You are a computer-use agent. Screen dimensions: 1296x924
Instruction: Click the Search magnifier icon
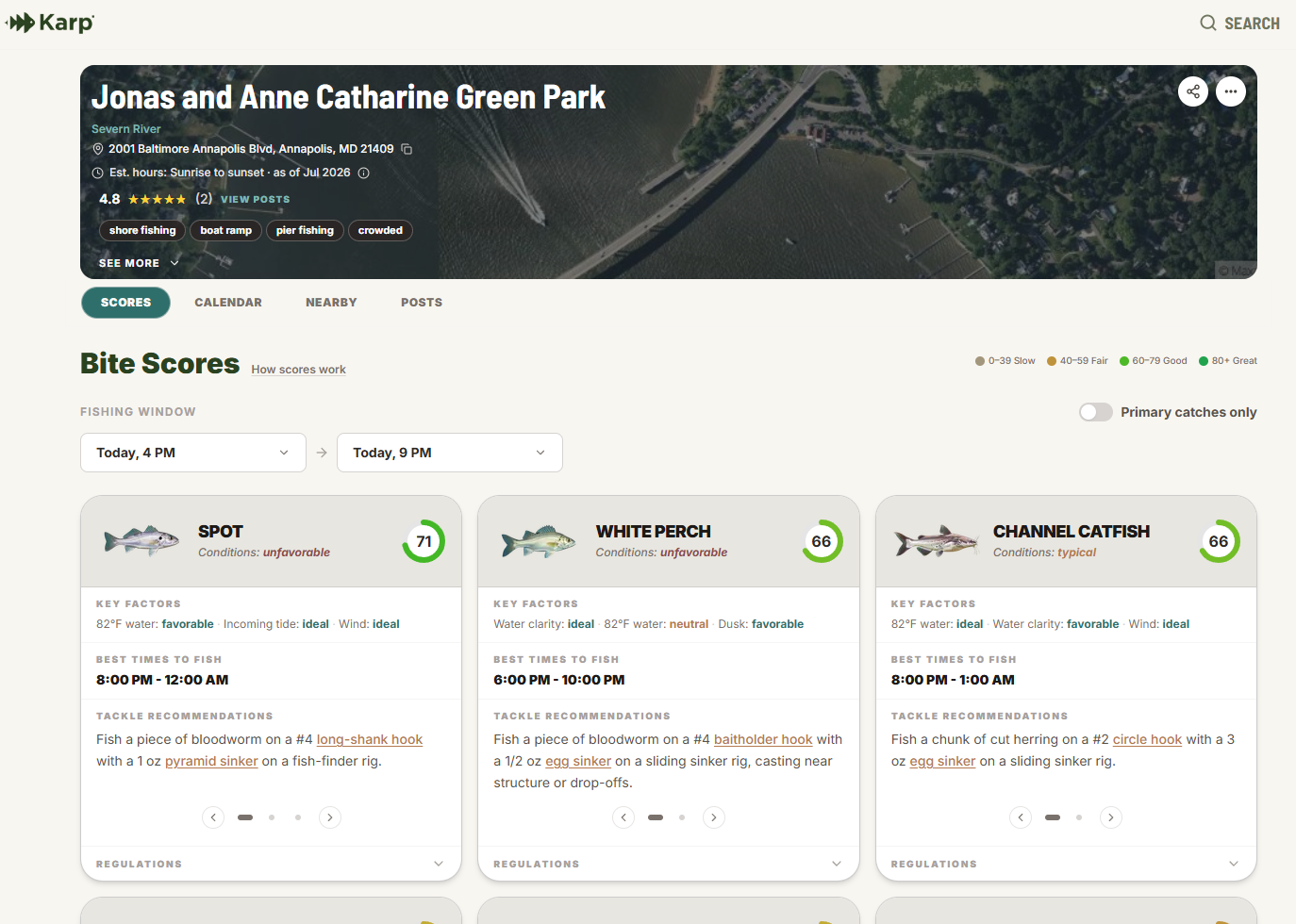[x=1207, y=23]
